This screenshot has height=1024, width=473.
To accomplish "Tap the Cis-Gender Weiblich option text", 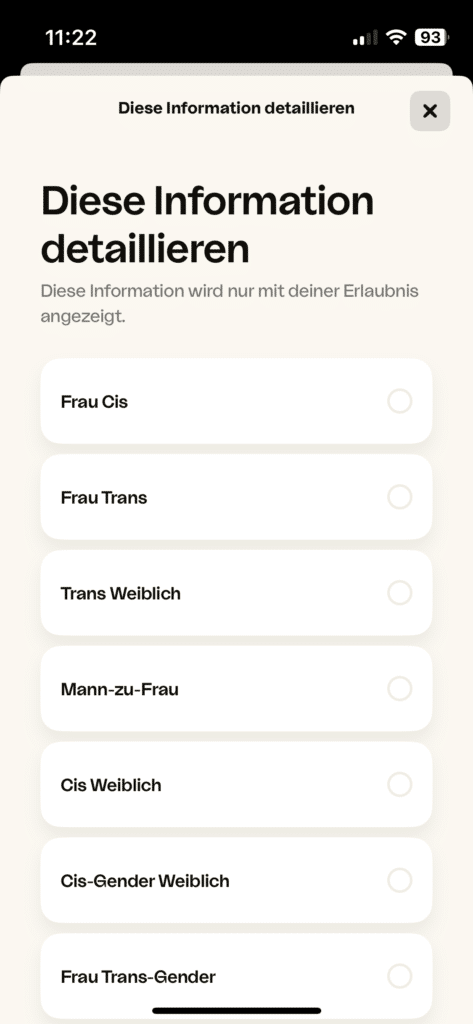I will tap(145, 881).
